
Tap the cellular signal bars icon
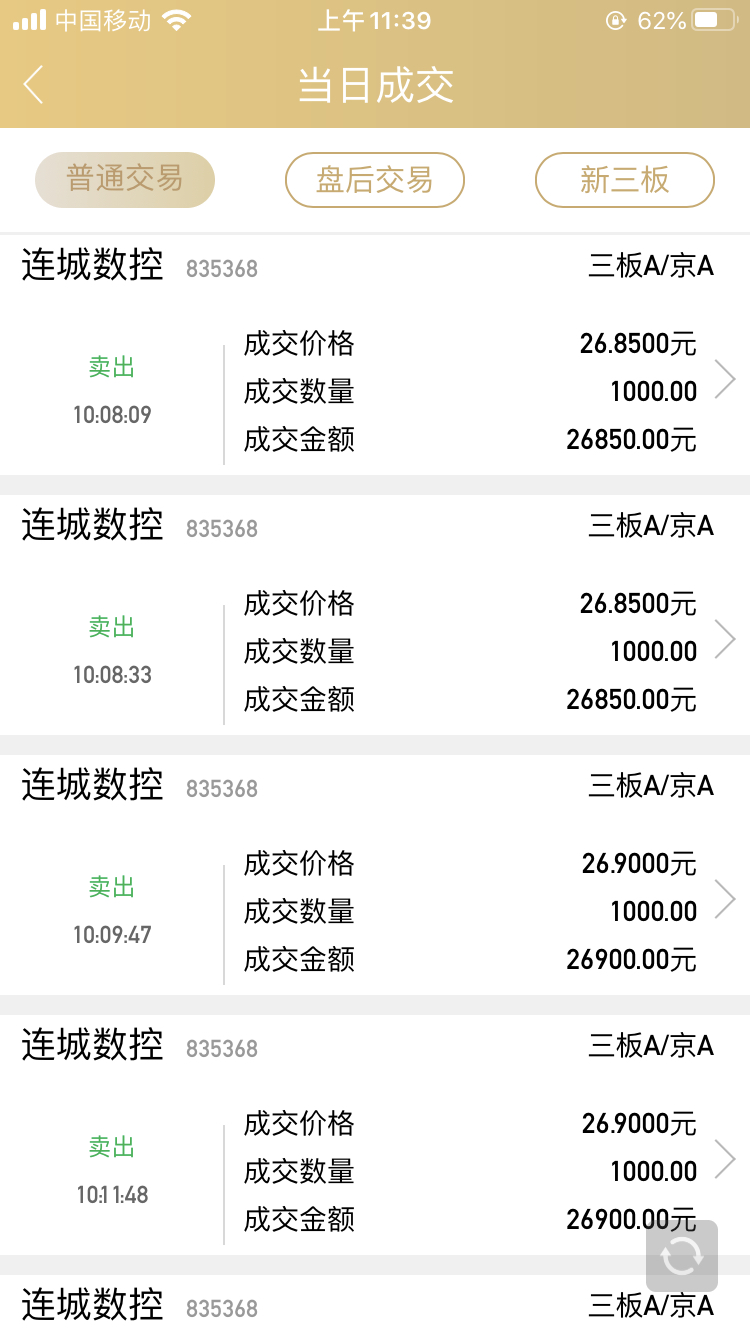click(30, 20)
